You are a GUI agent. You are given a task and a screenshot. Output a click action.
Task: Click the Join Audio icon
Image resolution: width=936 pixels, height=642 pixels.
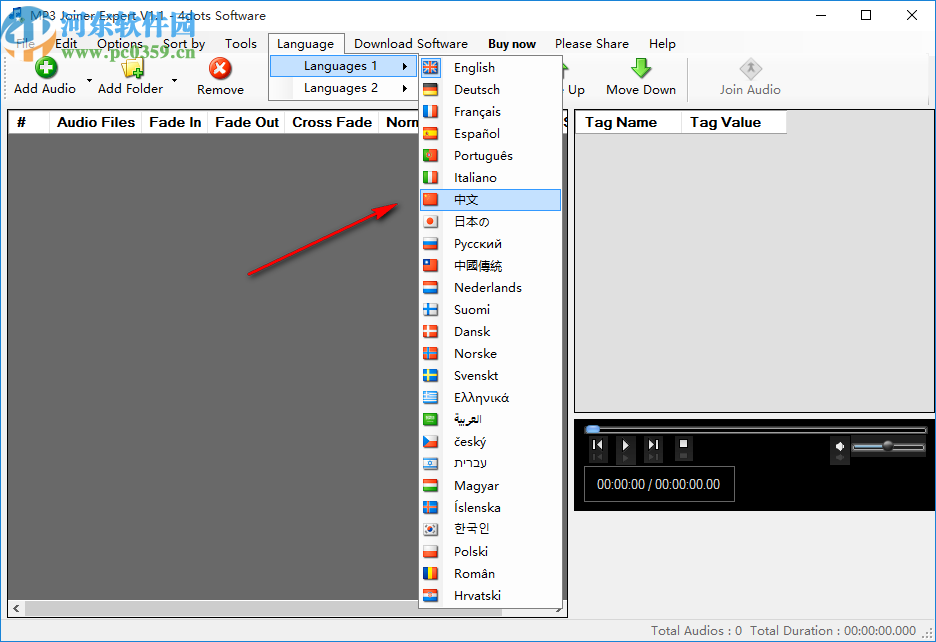point(750,68)
